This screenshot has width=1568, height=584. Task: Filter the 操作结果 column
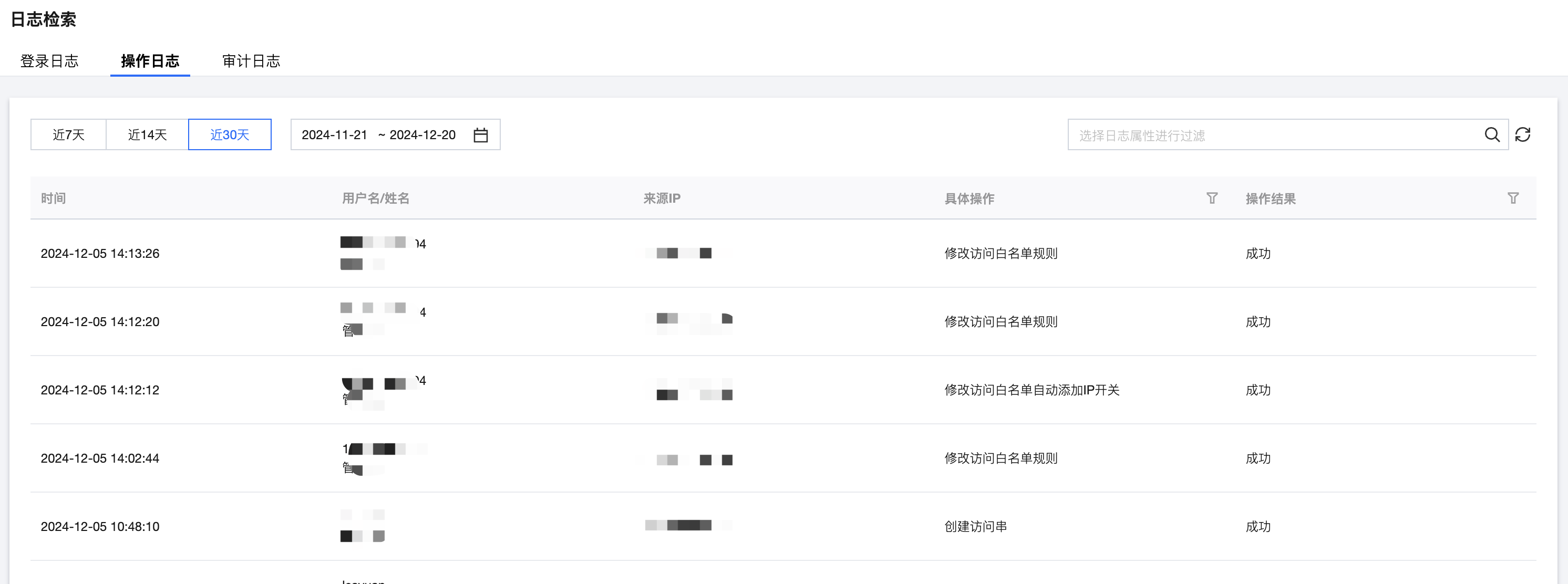pos(1513,199)
